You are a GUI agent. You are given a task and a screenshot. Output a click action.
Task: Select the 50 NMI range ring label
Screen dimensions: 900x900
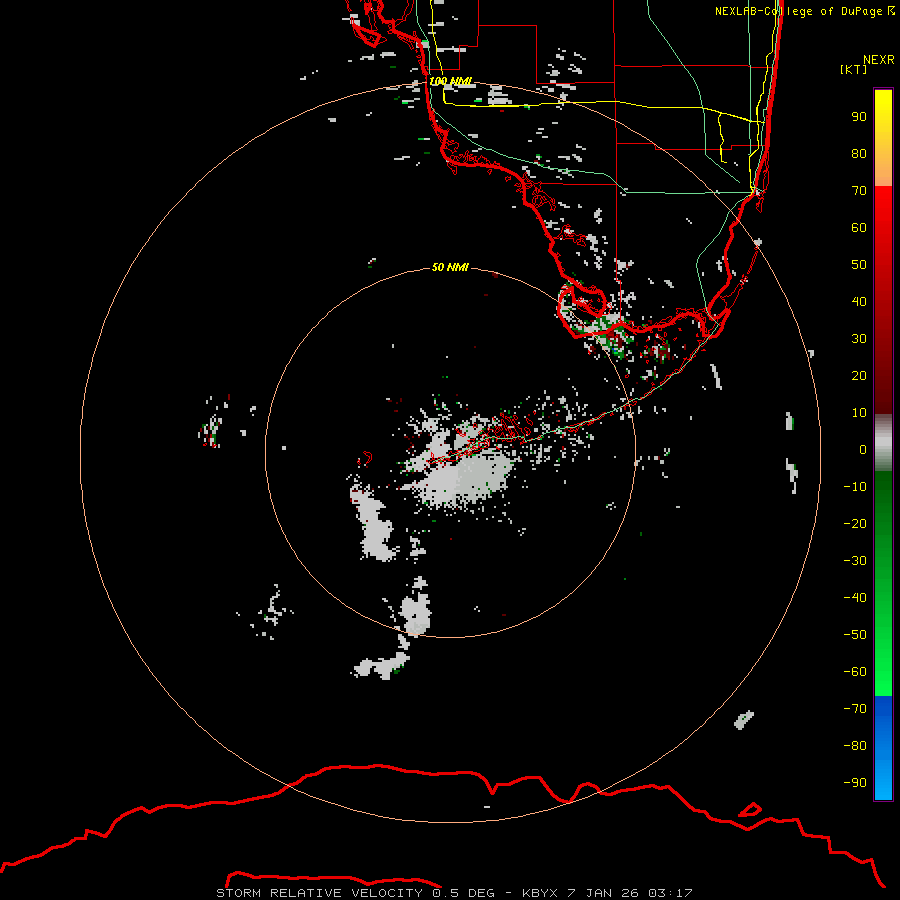(x=450, y=267)
